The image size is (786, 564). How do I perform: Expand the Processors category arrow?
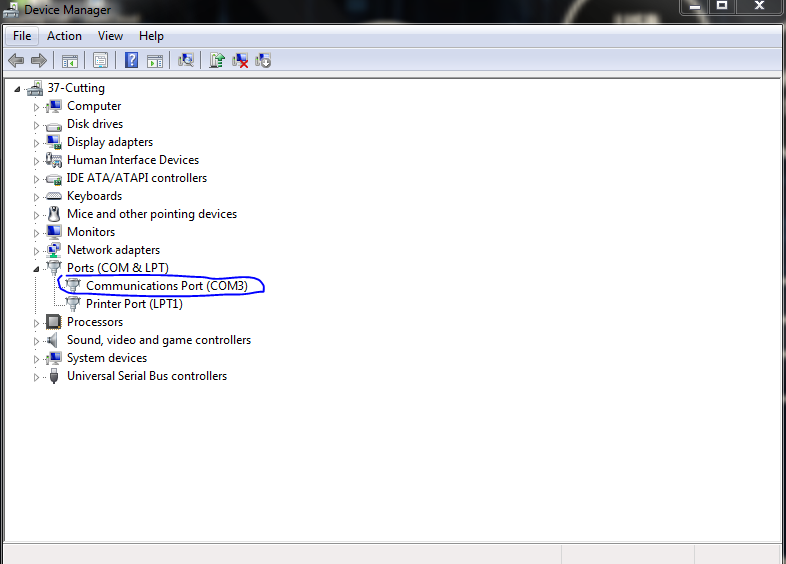[x=36, y=323]
